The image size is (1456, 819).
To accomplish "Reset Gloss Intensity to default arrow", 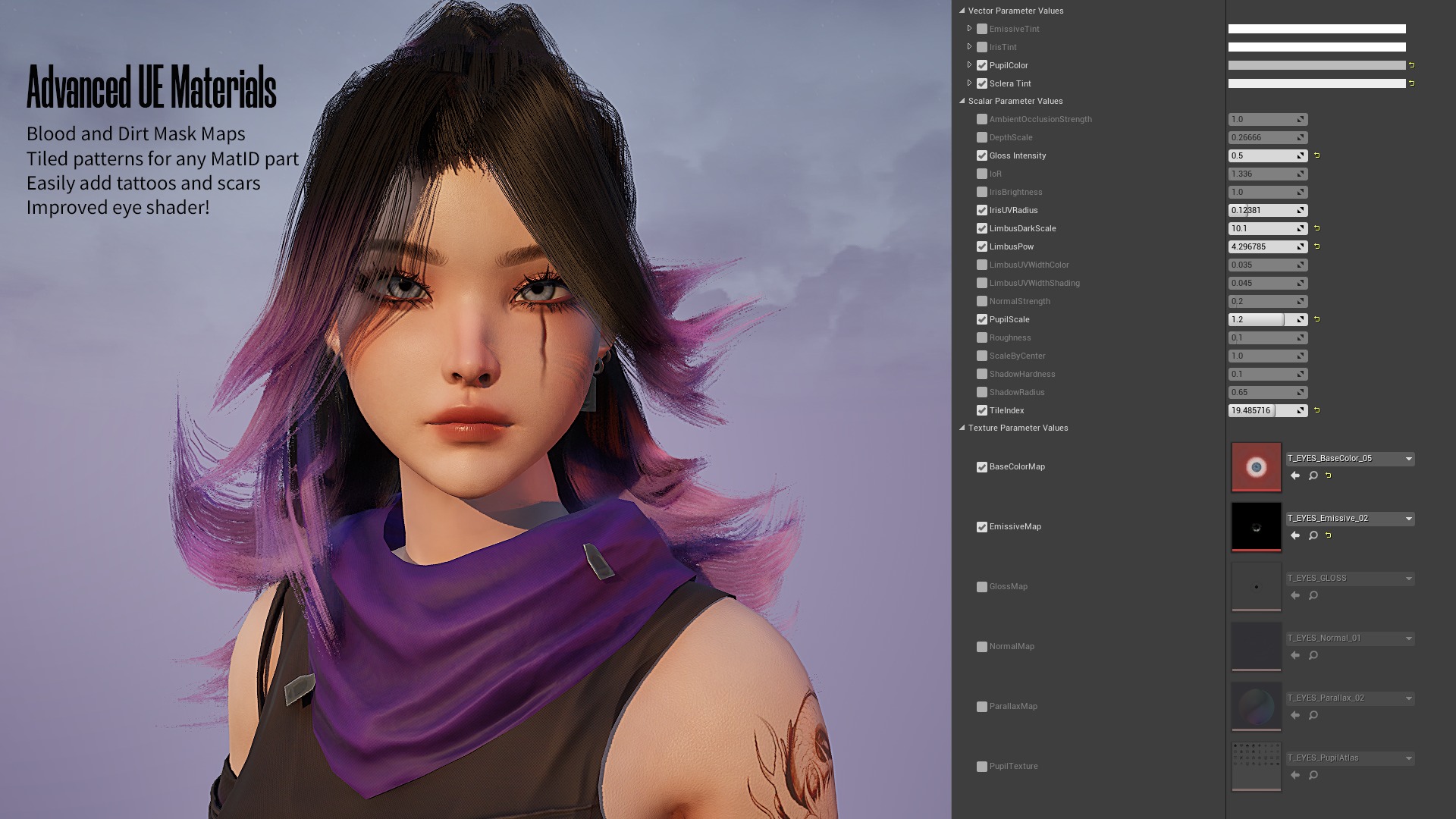I will (x=1317, y=155).
